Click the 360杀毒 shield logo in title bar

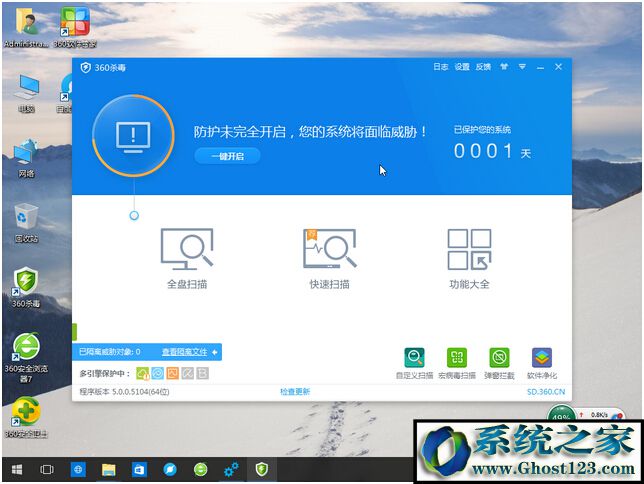click(85, 67)
